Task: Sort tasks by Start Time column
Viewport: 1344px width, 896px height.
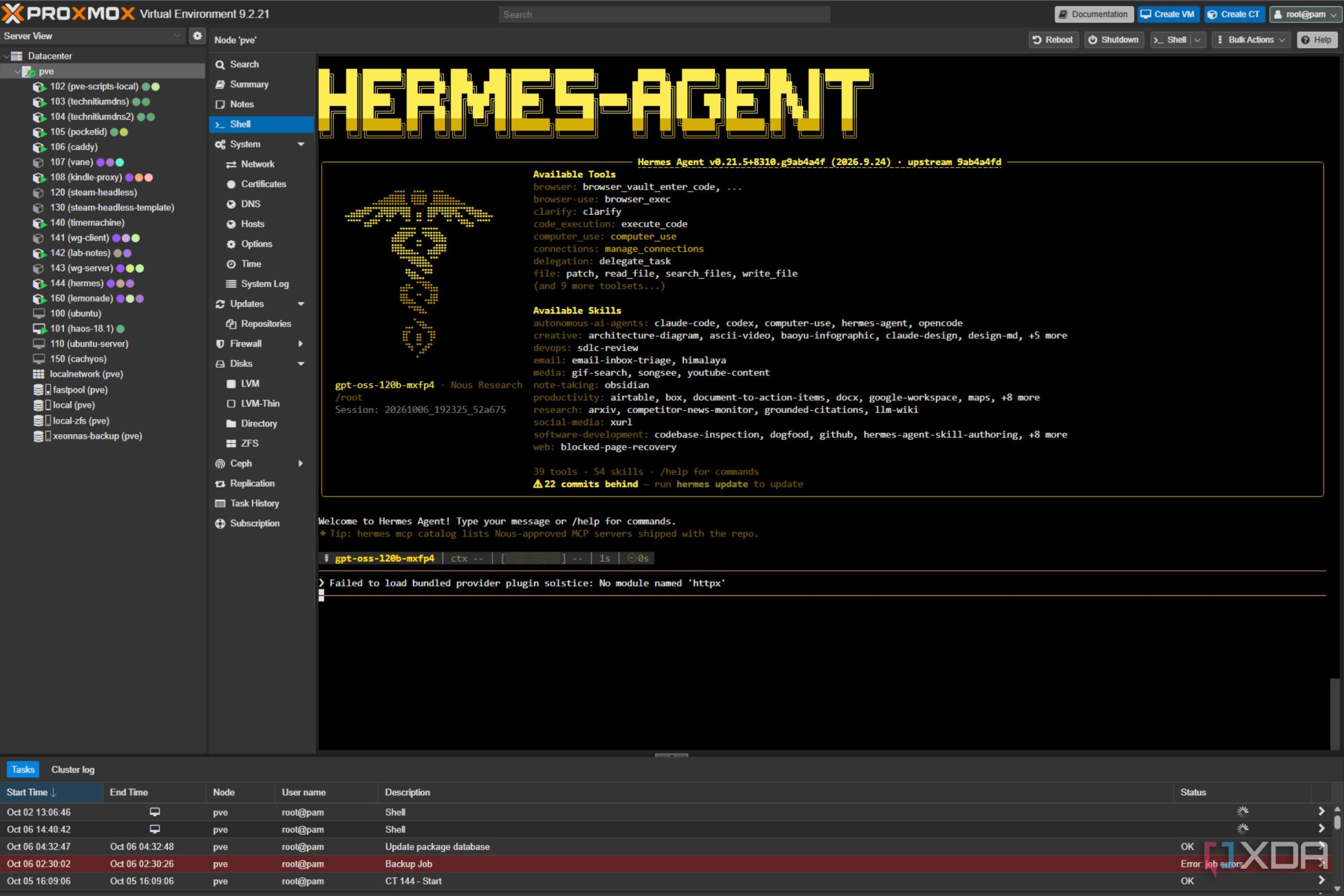Action: pos(51,793)
